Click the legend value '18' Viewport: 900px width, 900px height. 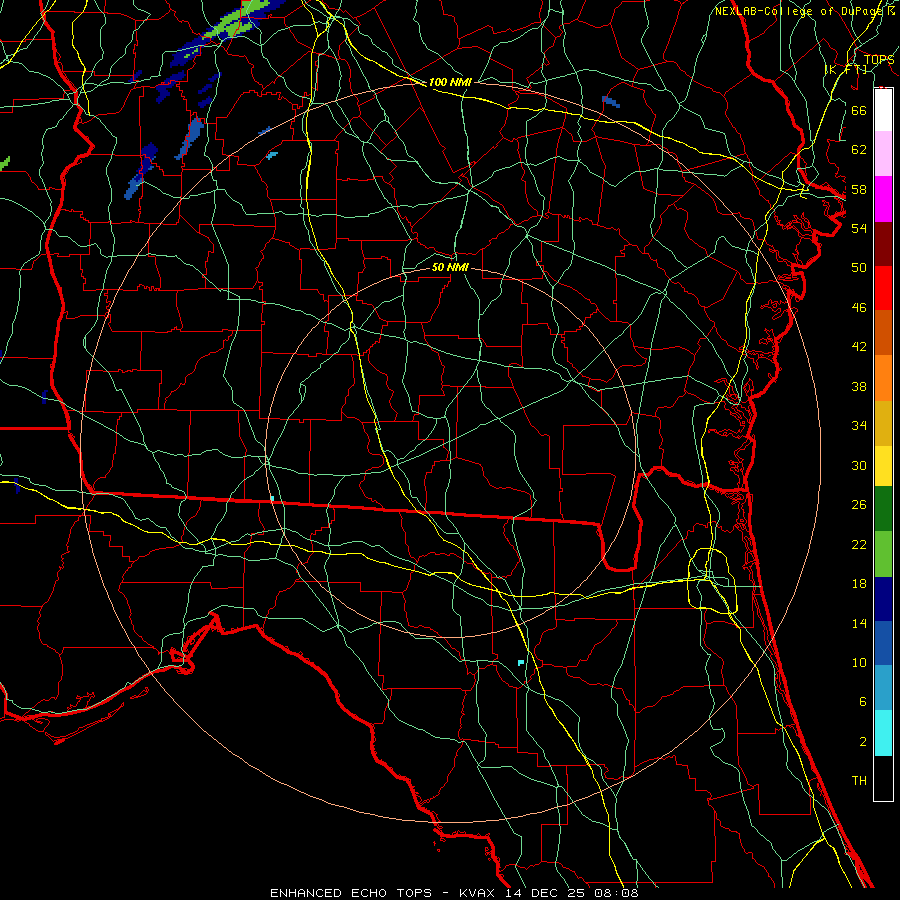click(859, 584)
